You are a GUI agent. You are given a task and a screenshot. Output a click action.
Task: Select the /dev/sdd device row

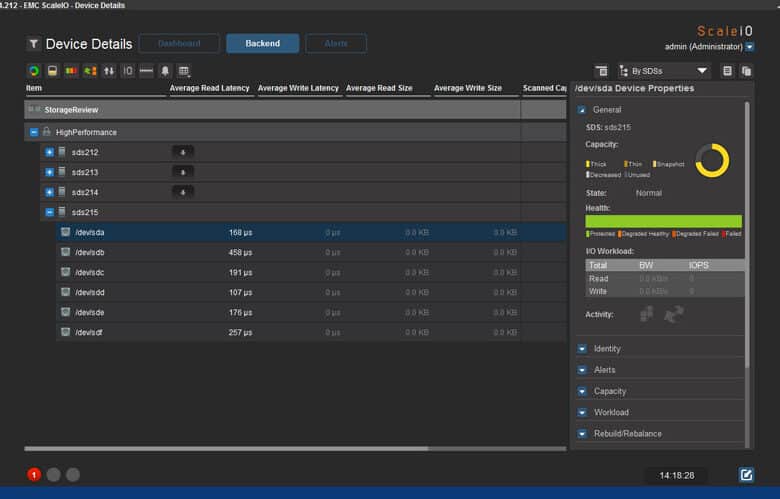click(x=311, y=292)
